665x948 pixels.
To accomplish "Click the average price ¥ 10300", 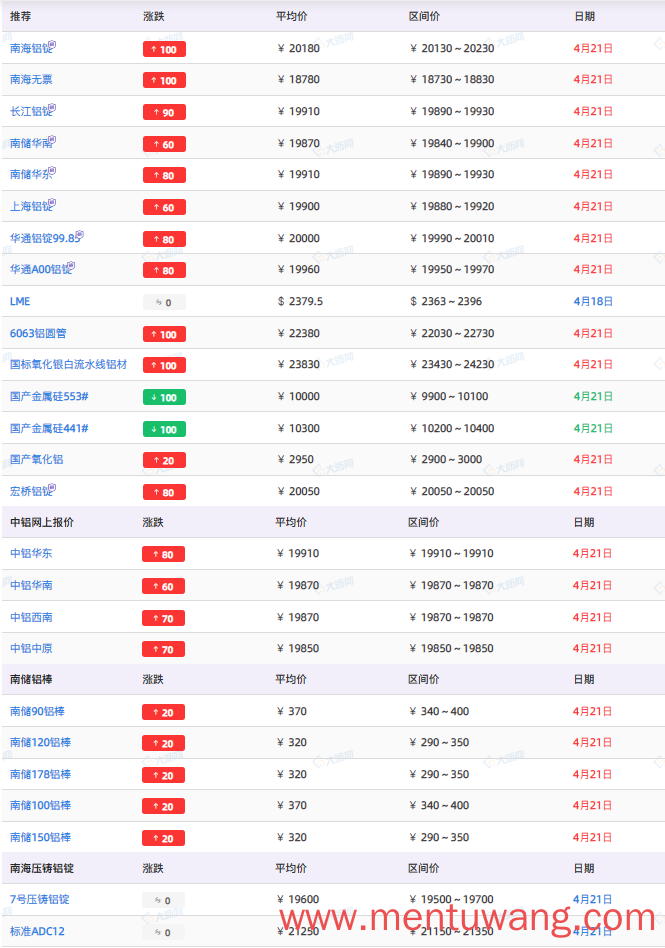I will pos(299,428).
